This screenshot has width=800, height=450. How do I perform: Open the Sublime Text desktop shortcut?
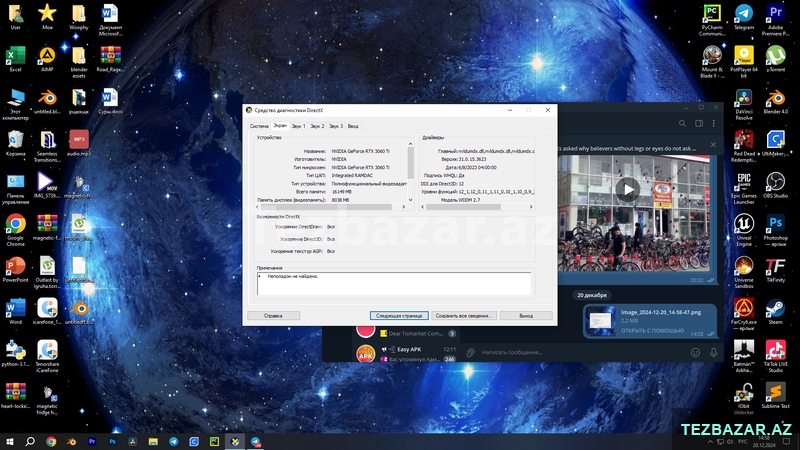pos(776,395)
